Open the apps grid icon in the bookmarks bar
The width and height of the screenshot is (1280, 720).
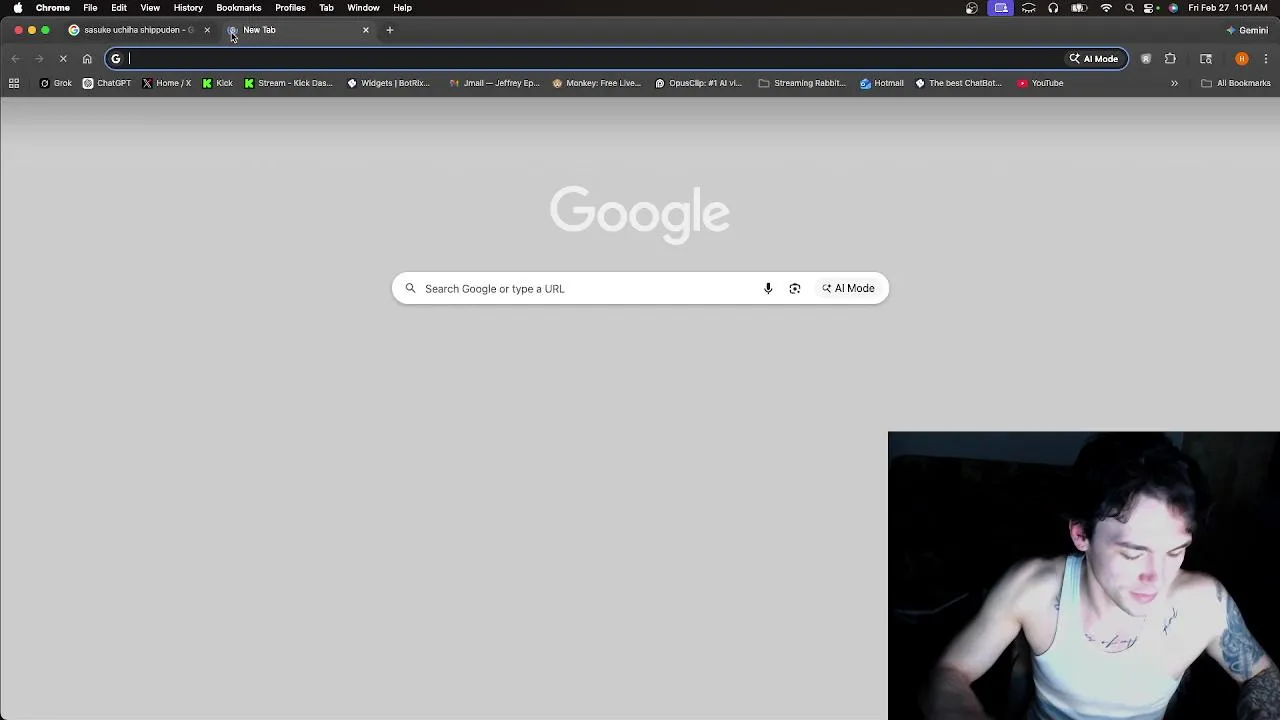[14, 83]
